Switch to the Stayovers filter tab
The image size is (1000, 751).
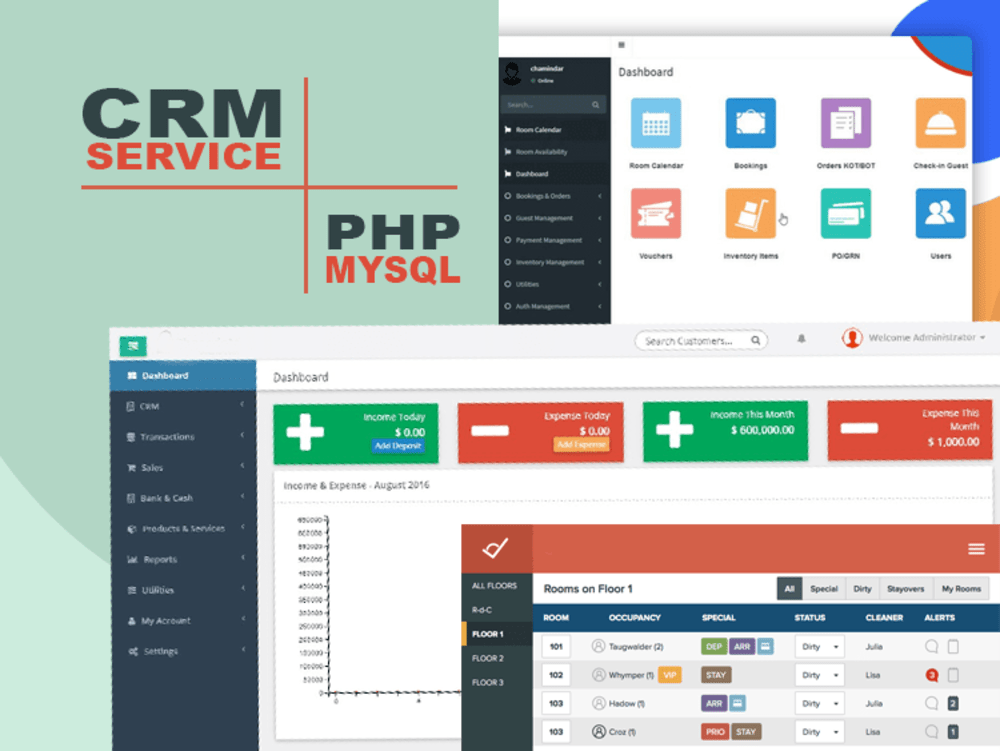906,588
